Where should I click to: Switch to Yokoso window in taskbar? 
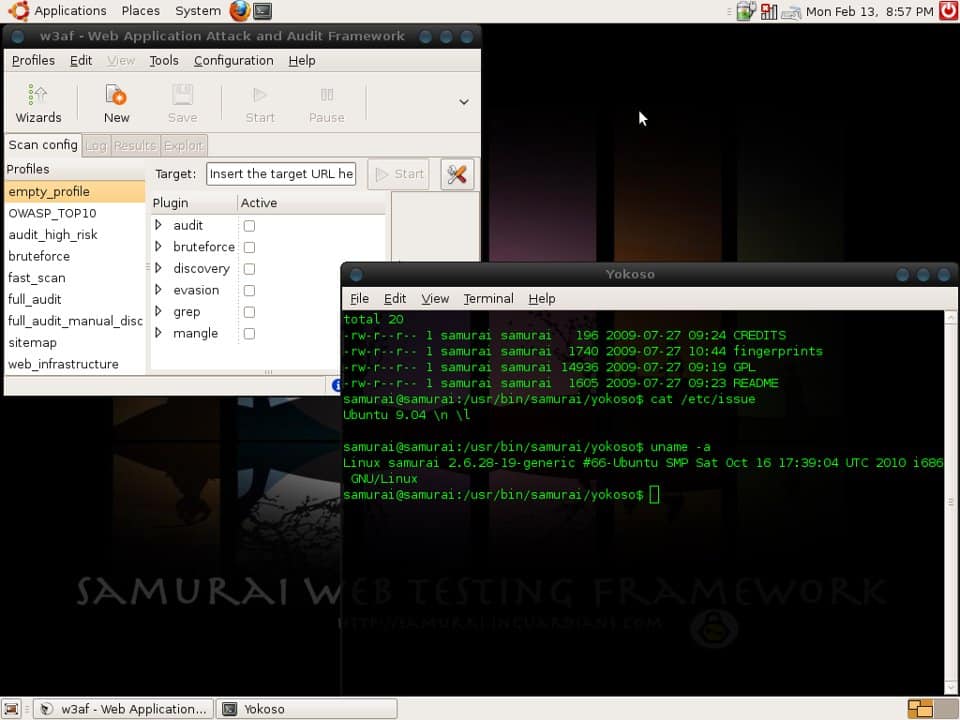pyautogui.click(x=306, y=709)
